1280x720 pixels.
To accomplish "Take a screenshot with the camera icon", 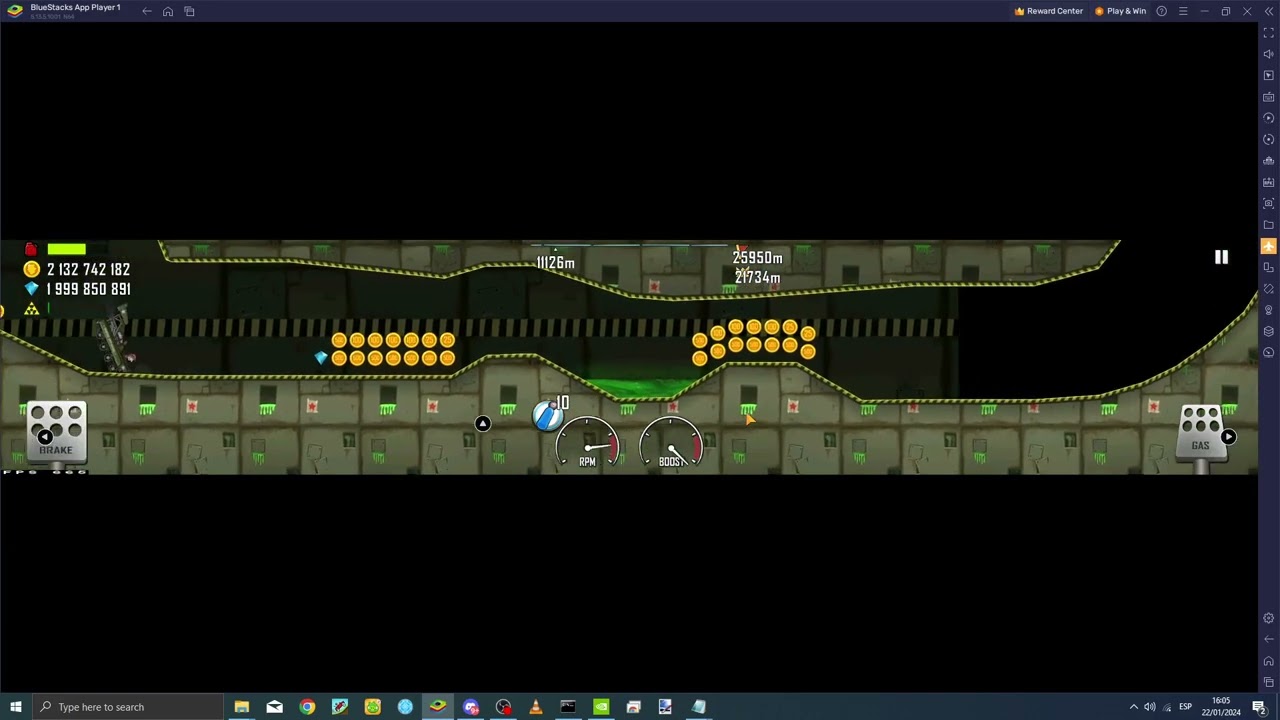I will pyautogui.click(x=1269, y=203).
